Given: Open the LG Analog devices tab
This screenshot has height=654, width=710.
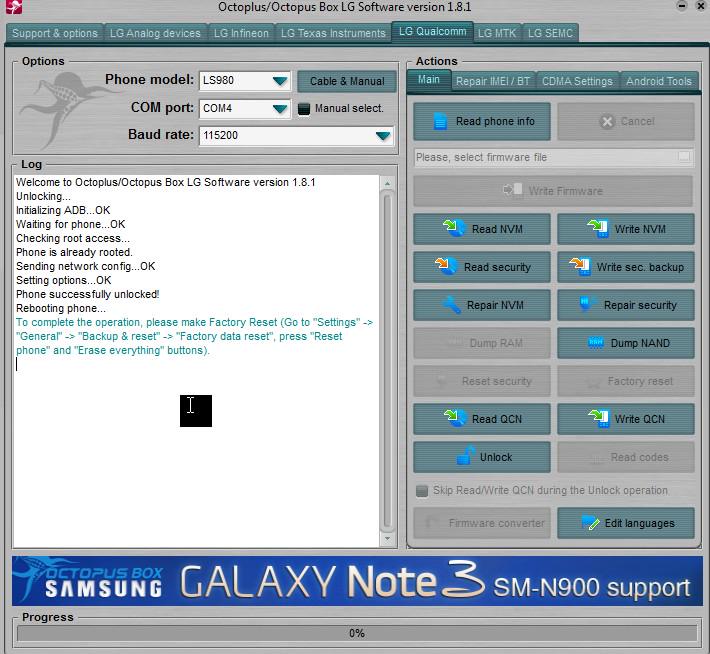Looking at the screenshot, I should pos(155,33).
